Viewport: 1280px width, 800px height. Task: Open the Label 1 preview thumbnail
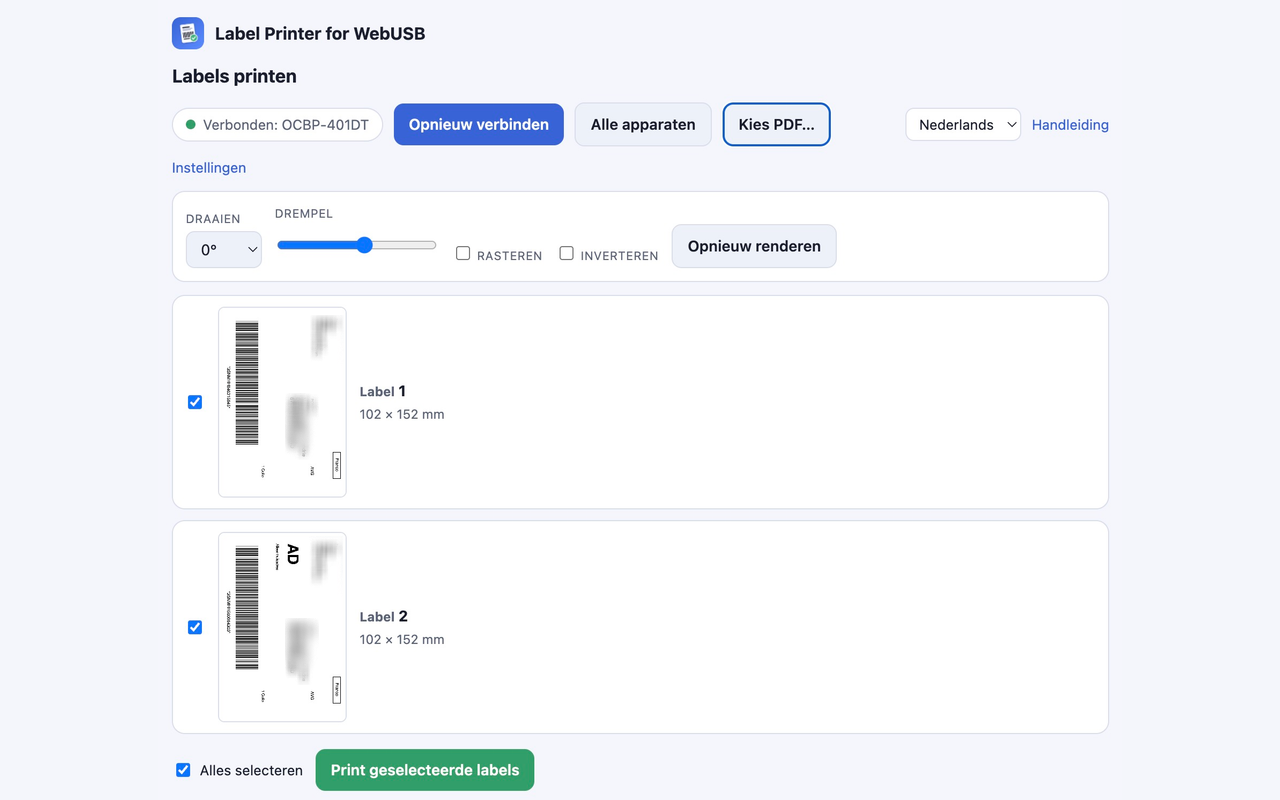pyautogui.click(x=282, y=402)
